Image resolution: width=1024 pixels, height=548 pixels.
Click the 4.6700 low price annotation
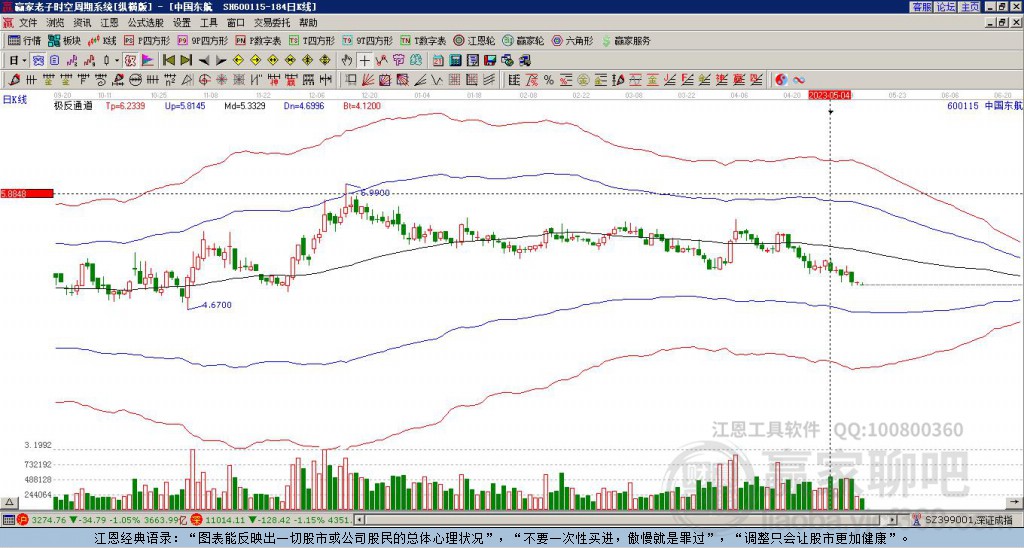tap(217, 305)
